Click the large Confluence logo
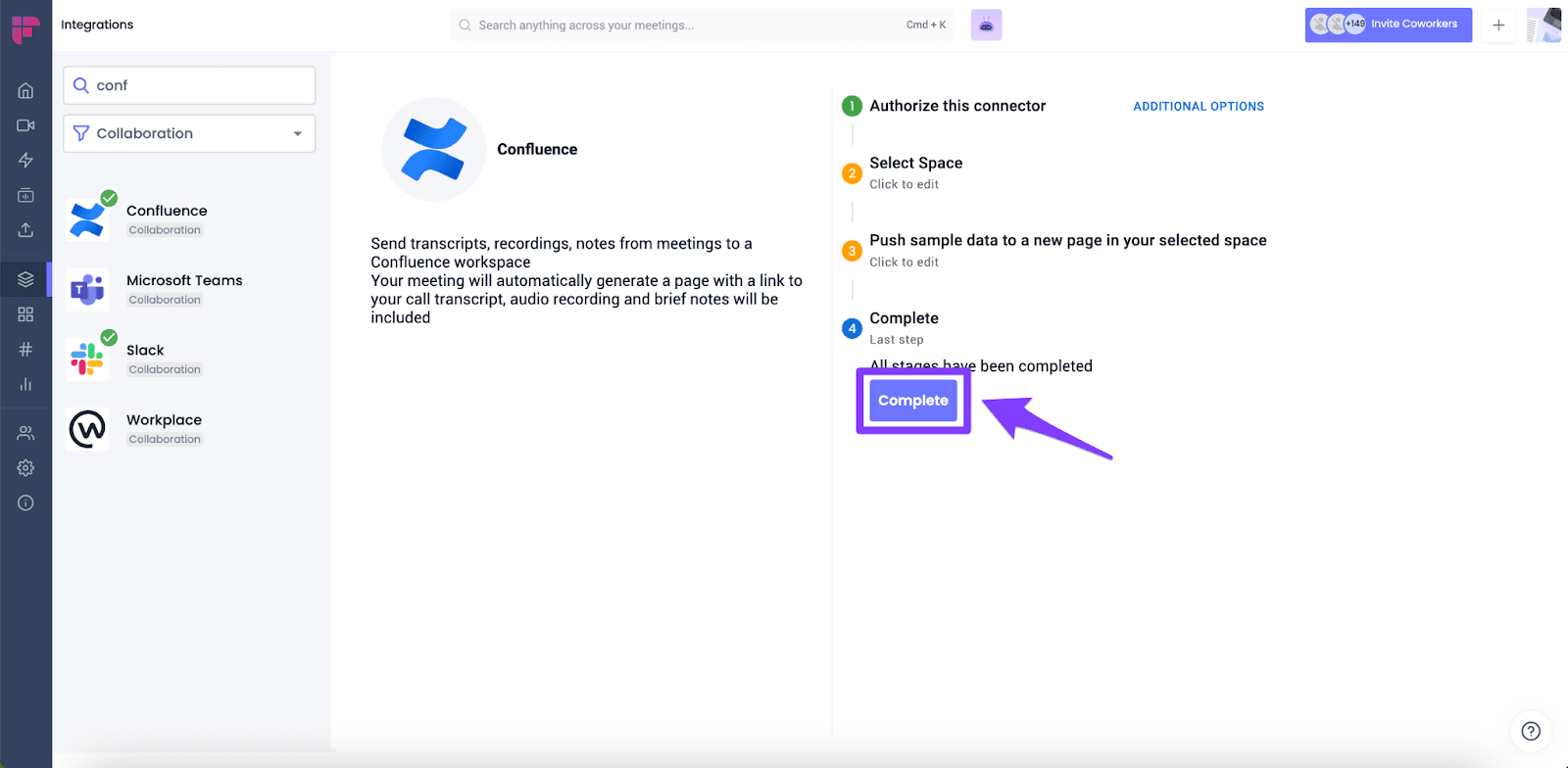 click(x=433, y=149)
